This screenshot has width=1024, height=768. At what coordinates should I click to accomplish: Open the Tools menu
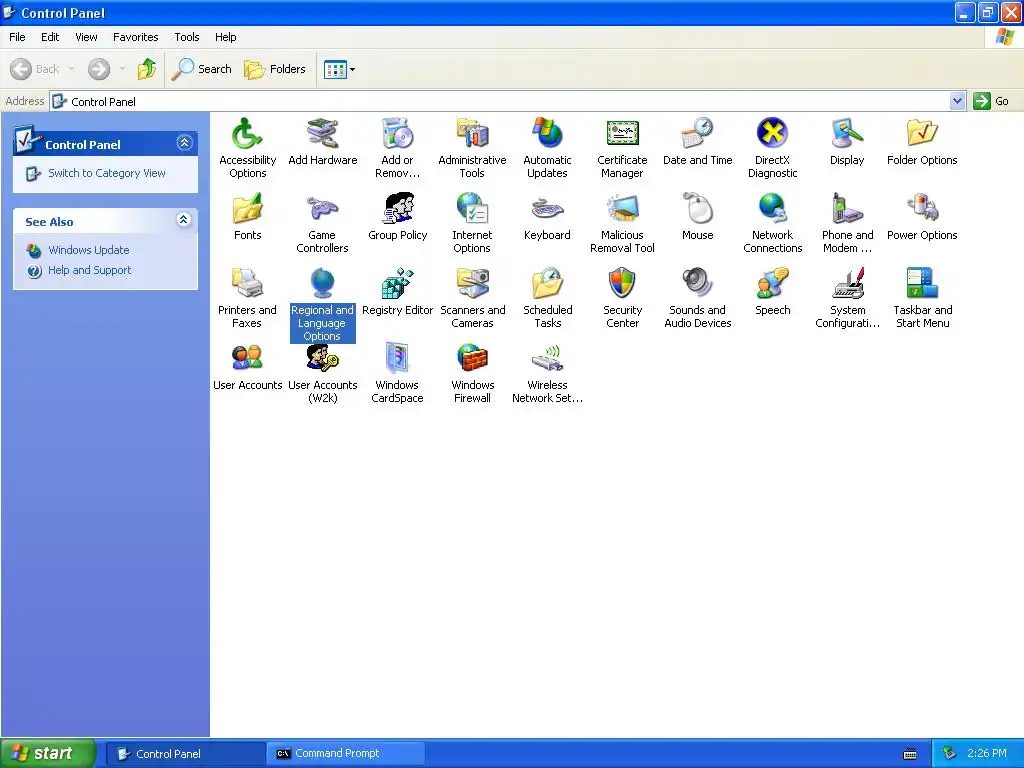pyautogui.click(x=187, y=37)
